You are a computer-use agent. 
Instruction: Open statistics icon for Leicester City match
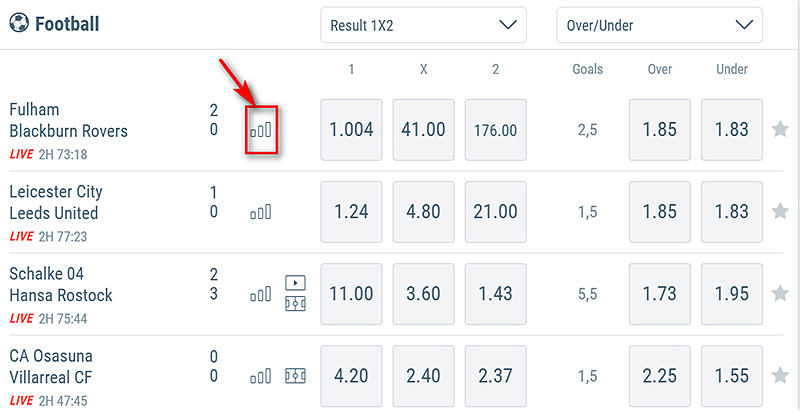tap(261, 212)
